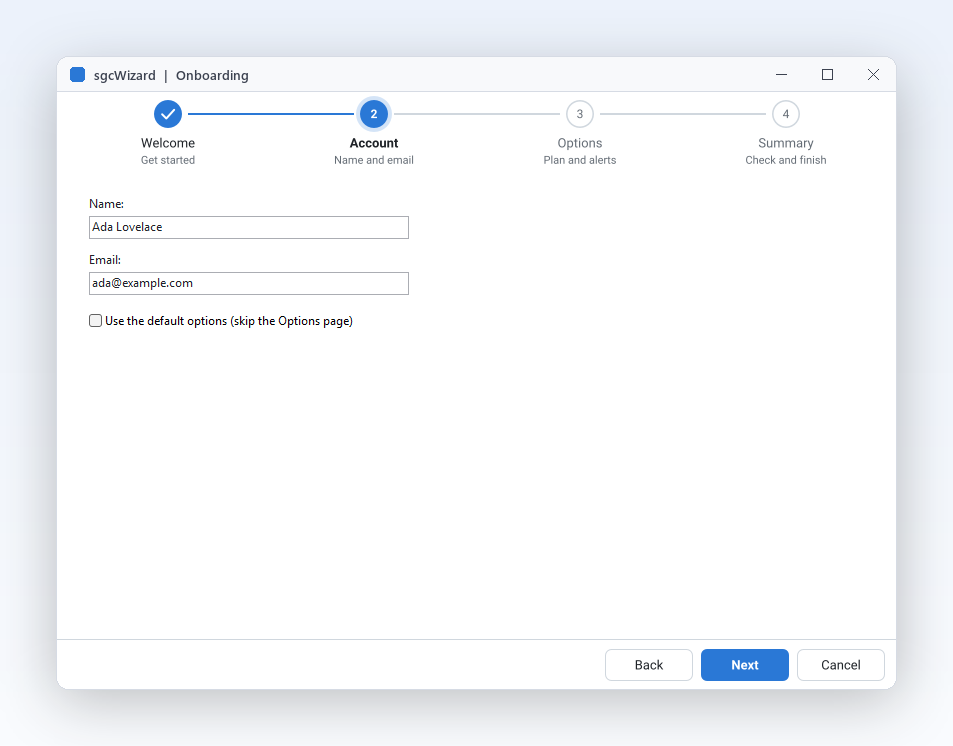Open the Welcome step label
This screenshot has width=953, height=746.
tap(168, 143)
